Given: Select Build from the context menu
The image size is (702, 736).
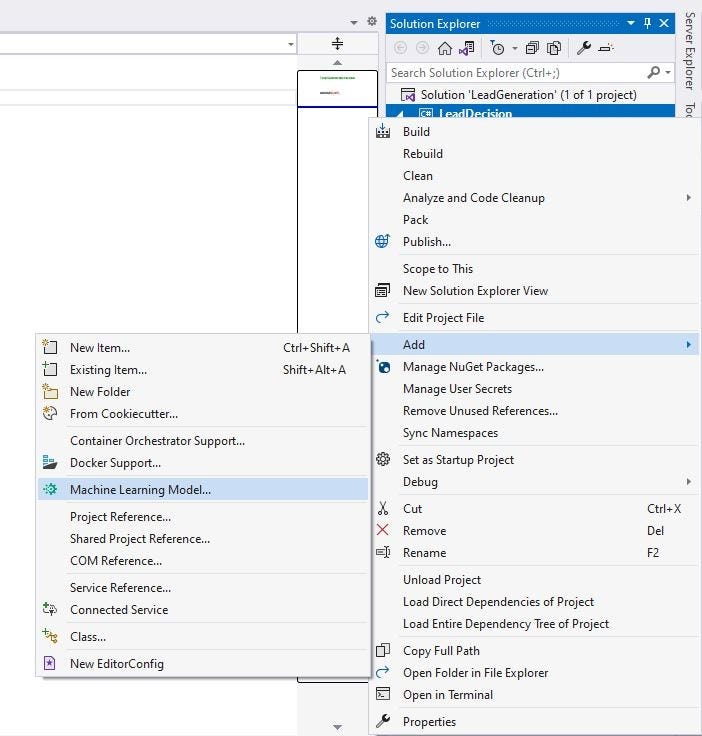Looking at the screenshot, I should (534, 132).
